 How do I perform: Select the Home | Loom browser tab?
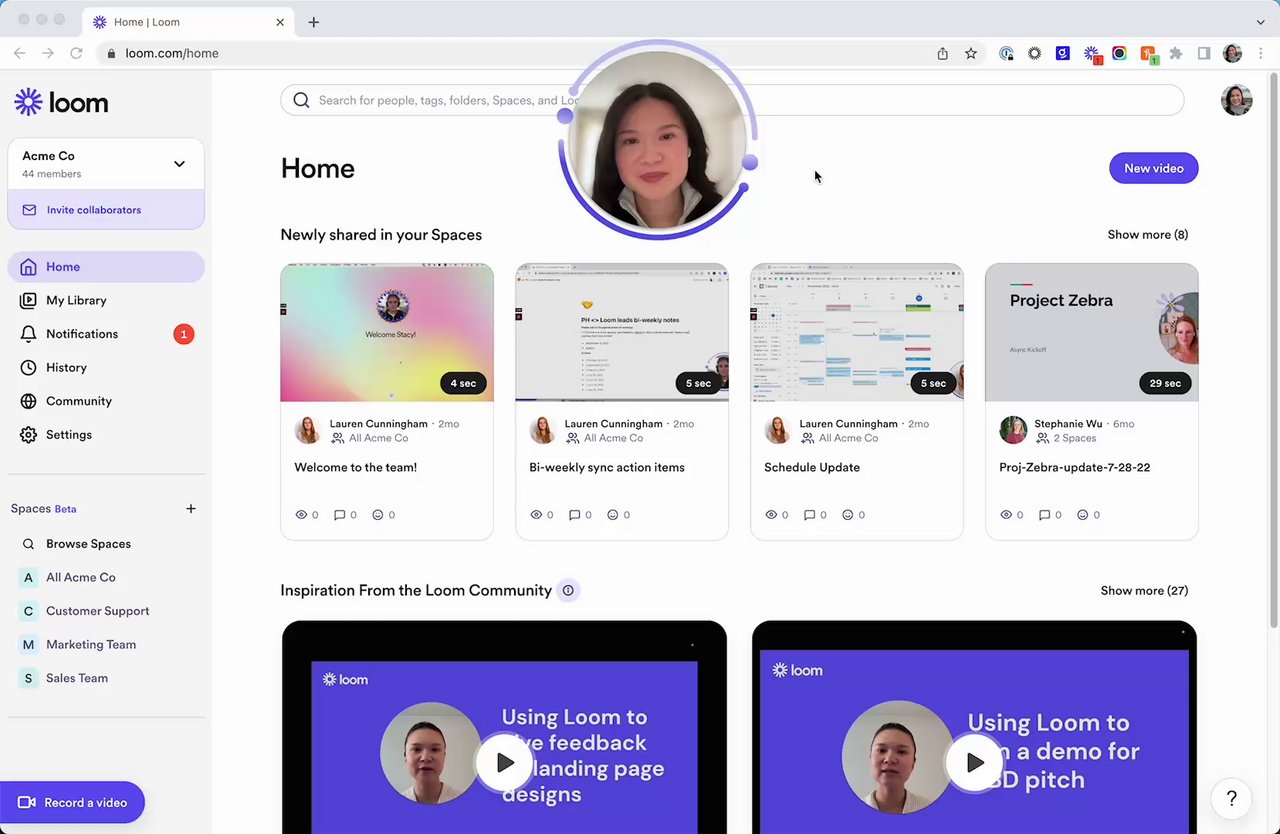click(189, 22)
